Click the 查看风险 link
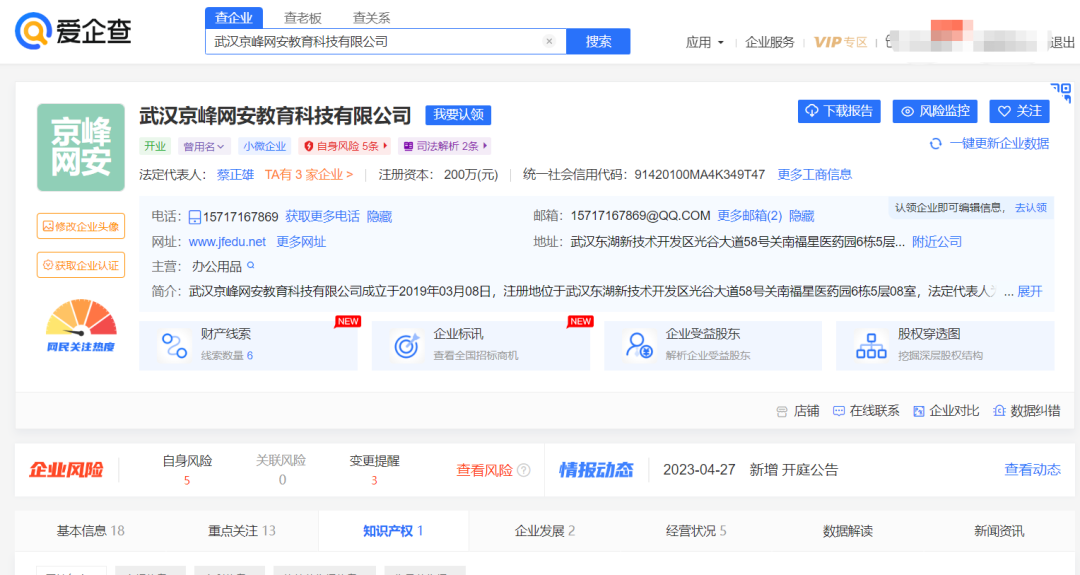1080x575 pixels. pos(484,470)
